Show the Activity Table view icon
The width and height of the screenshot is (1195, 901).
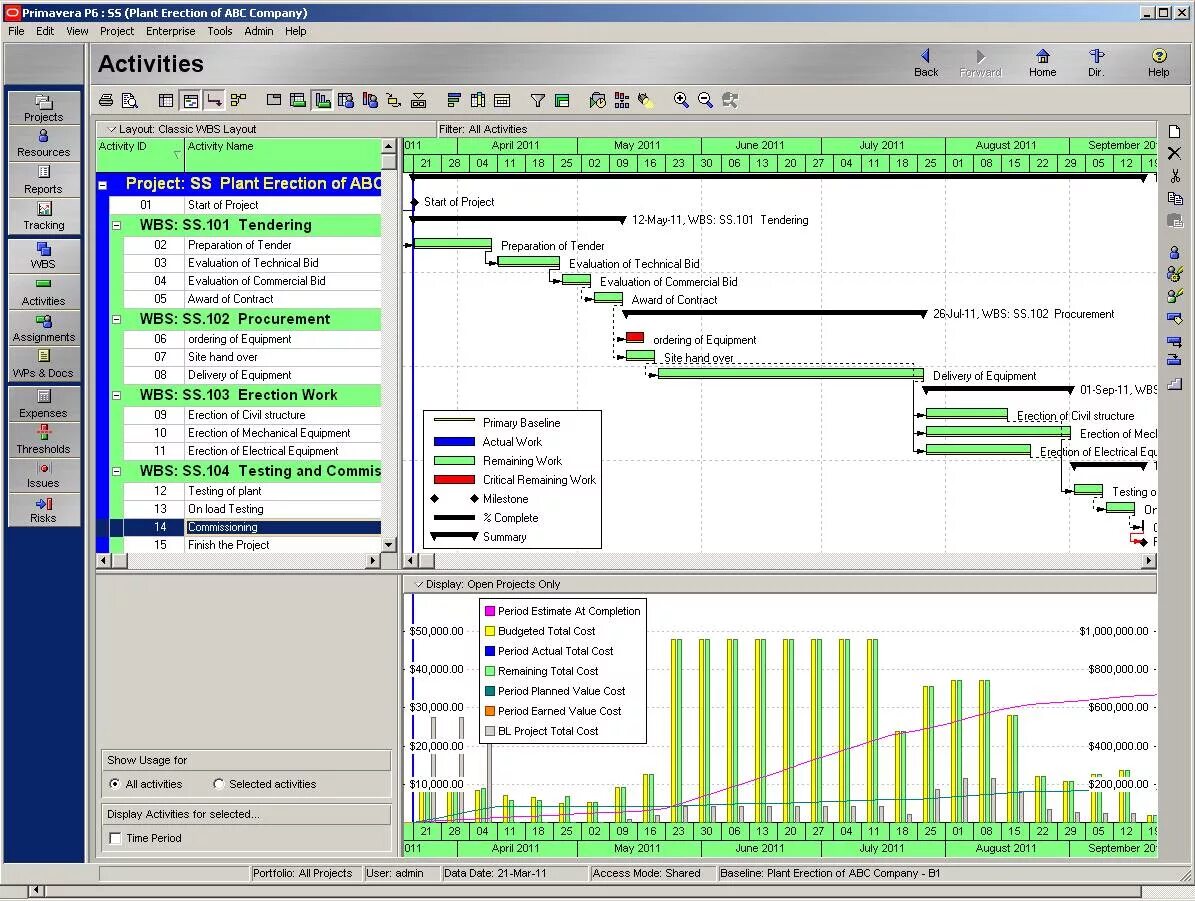click(165, 100)
